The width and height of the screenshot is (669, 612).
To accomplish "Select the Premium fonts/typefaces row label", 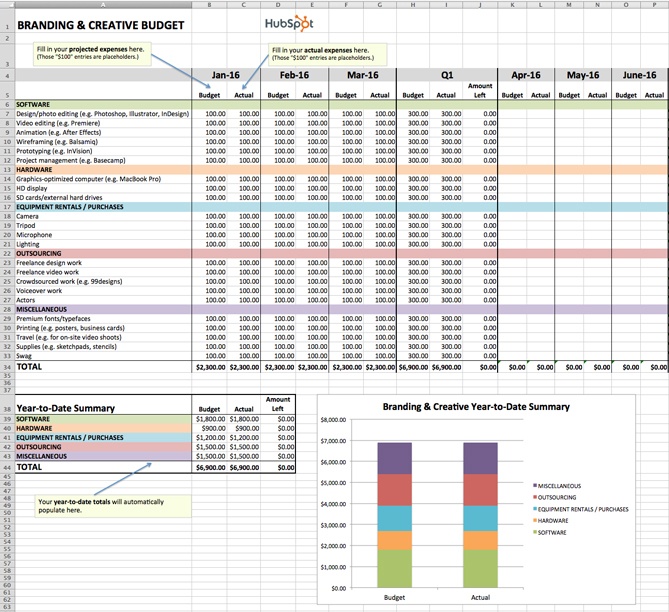I will coord(51,318).
